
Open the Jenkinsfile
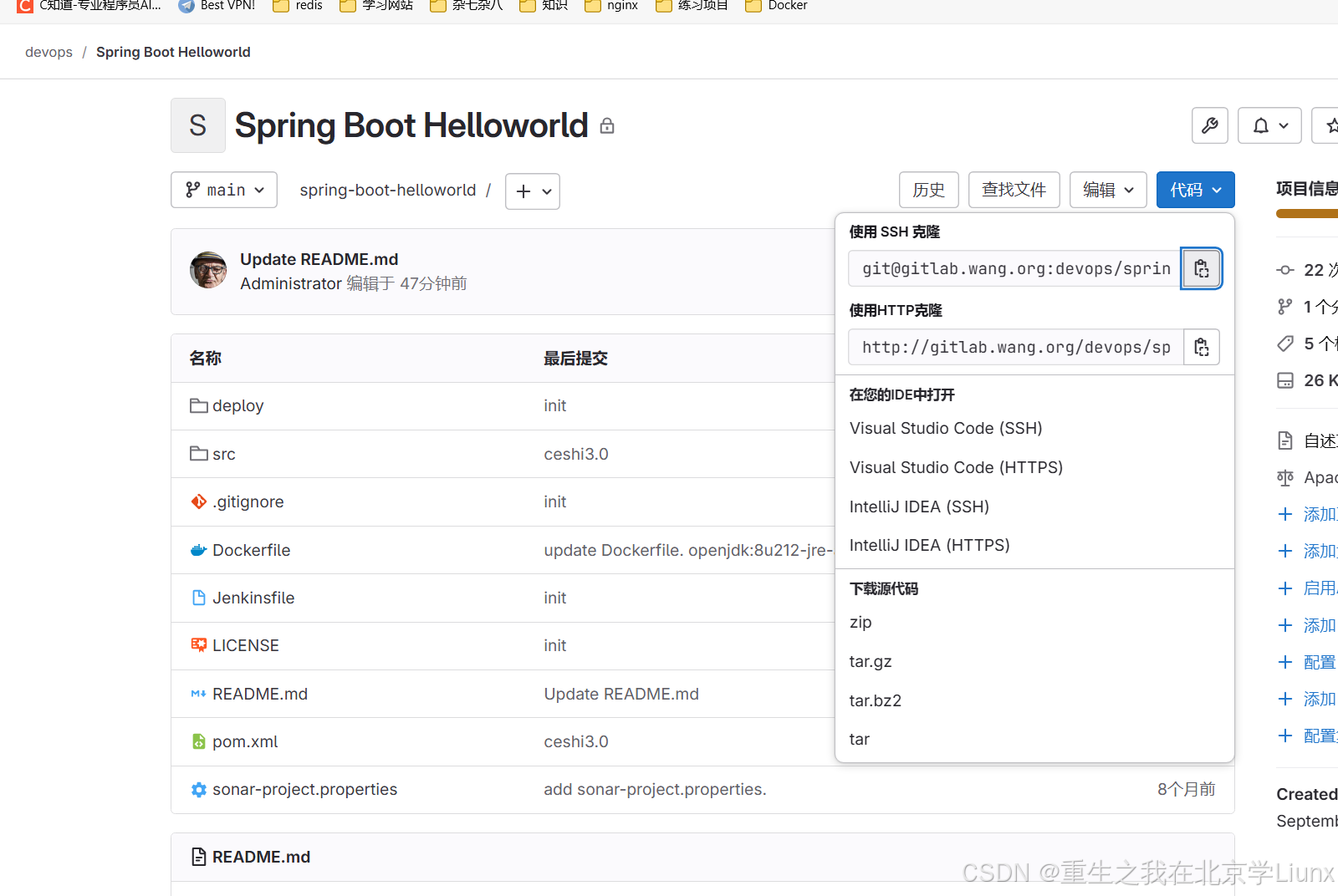point(253,598)
